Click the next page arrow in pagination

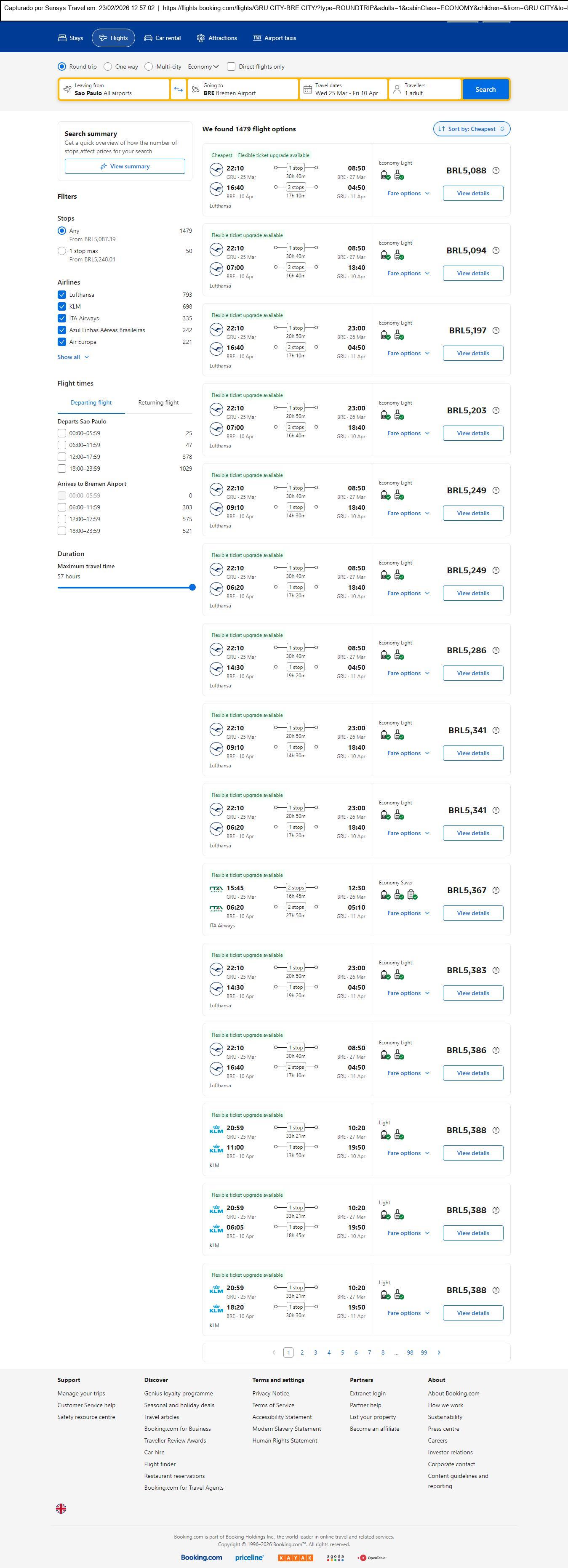(439, 1352)
